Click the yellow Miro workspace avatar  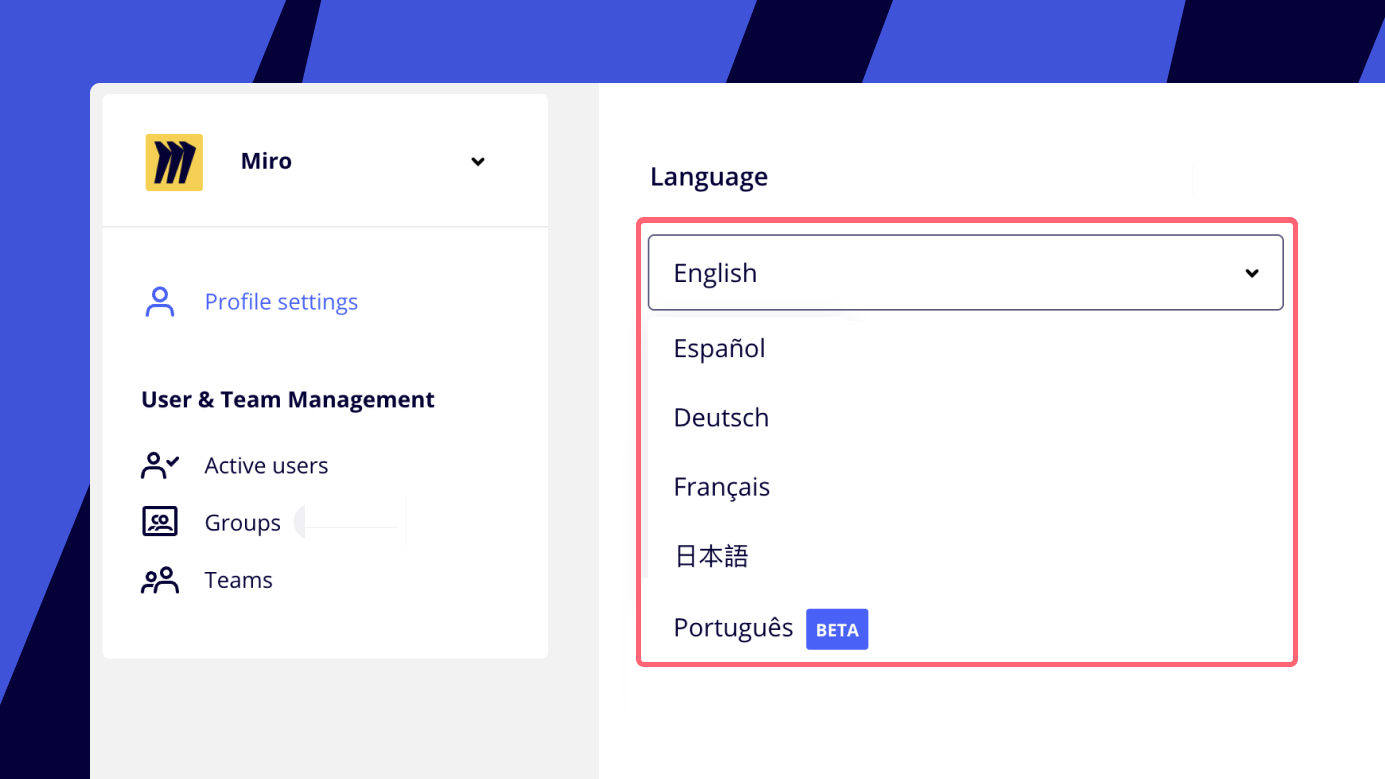tap(174, 161)
